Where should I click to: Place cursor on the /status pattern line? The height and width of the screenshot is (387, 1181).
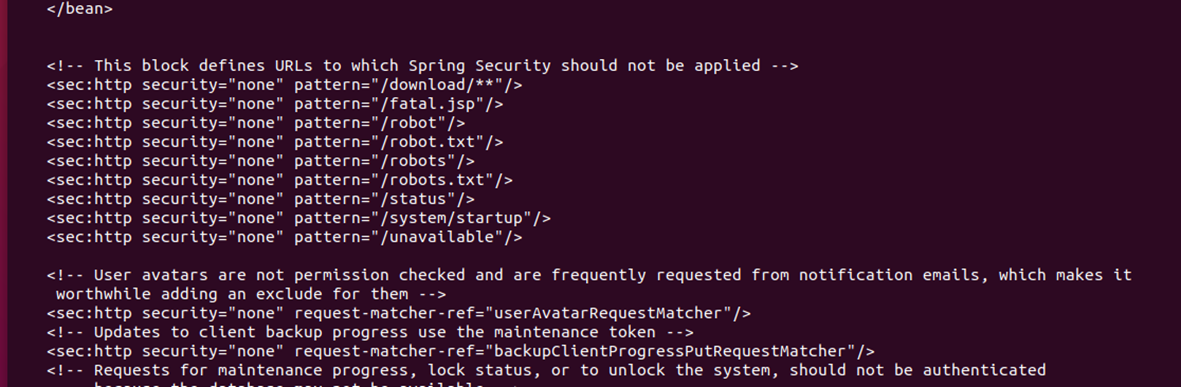coord(261,200)
